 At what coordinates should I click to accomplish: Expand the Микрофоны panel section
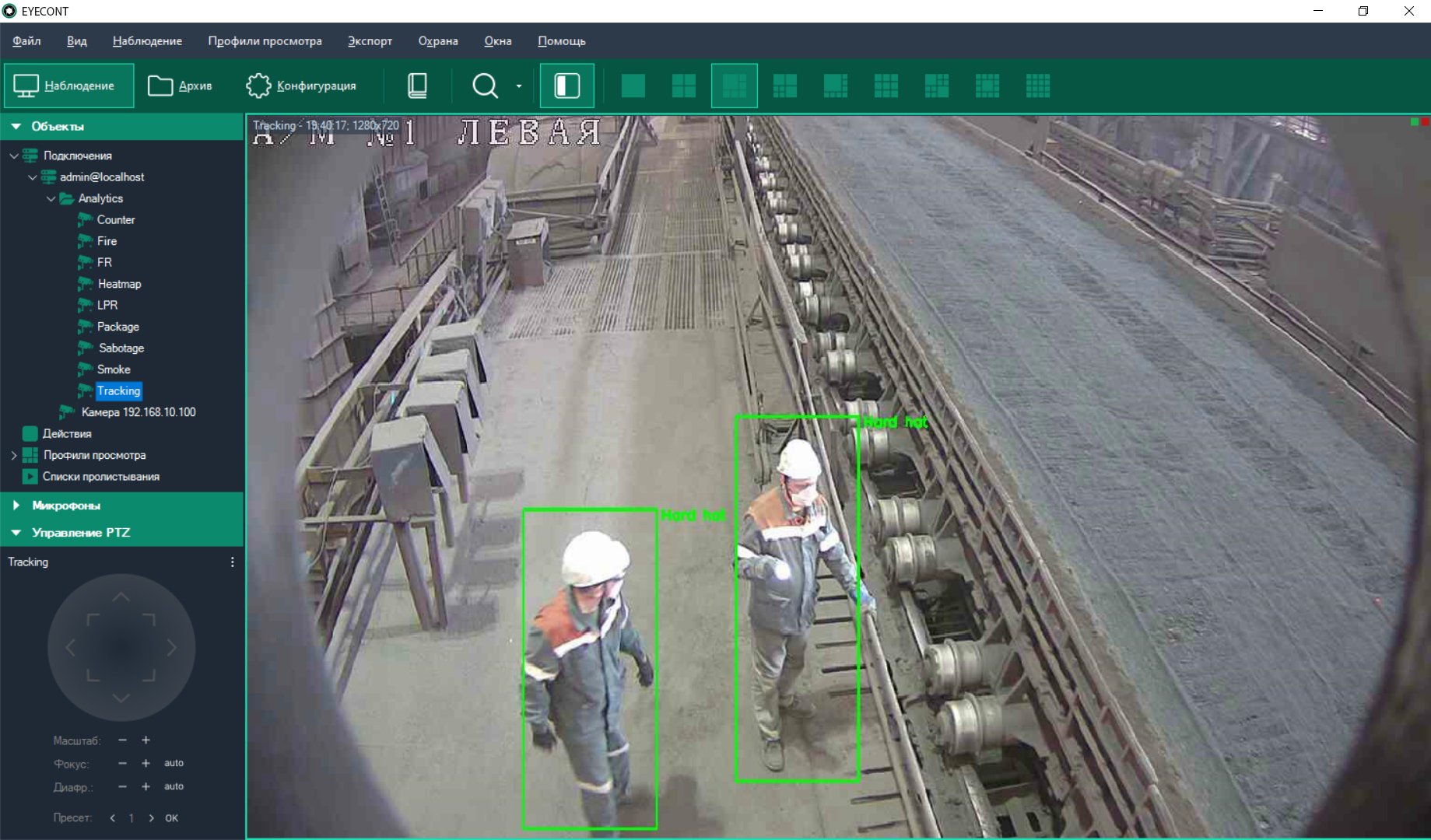click(x=16, y=506)
